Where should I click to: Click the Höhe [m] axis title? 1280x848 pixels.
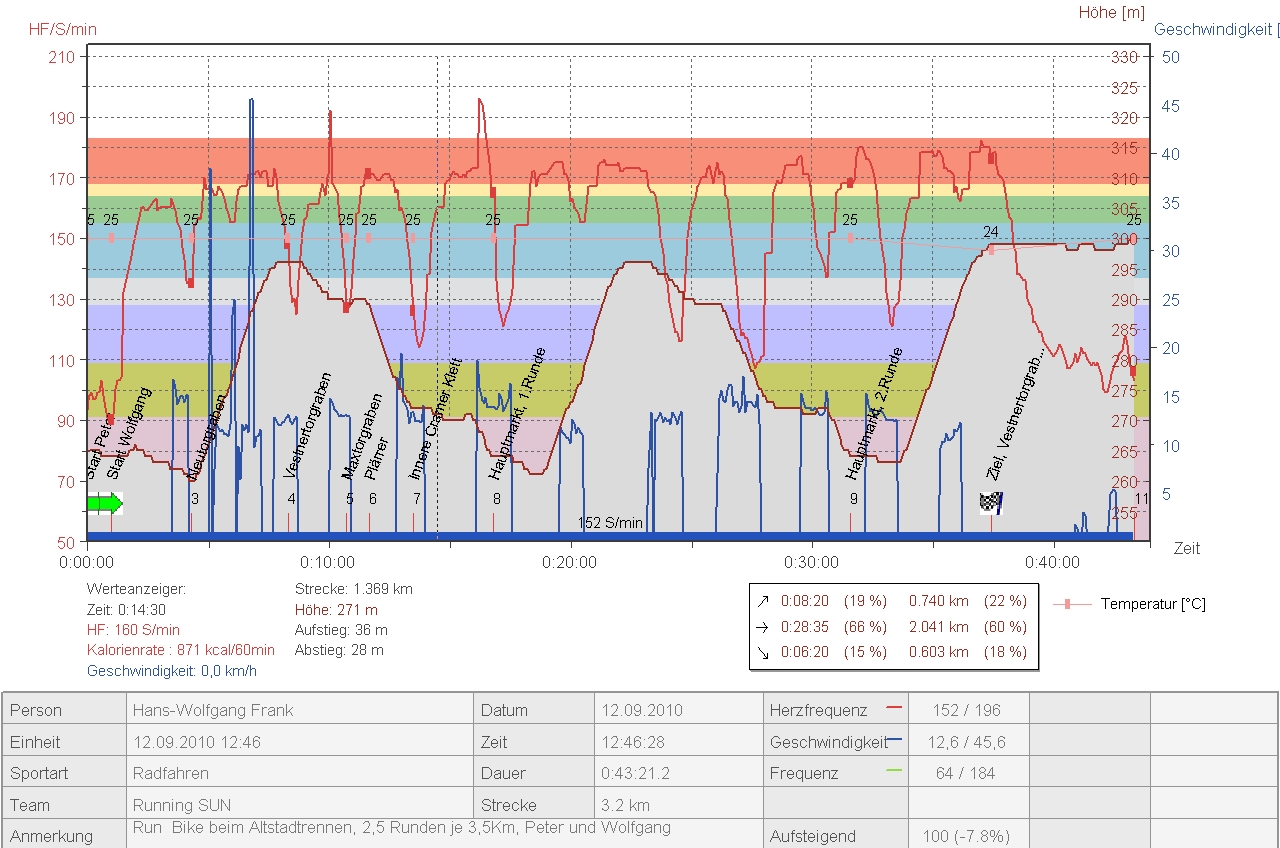point(1111,13)
